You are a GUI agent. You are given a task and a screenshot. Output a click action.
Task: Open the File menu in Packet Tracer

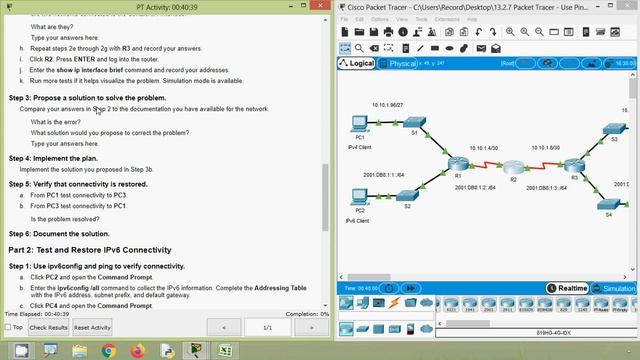pos(344,19)
